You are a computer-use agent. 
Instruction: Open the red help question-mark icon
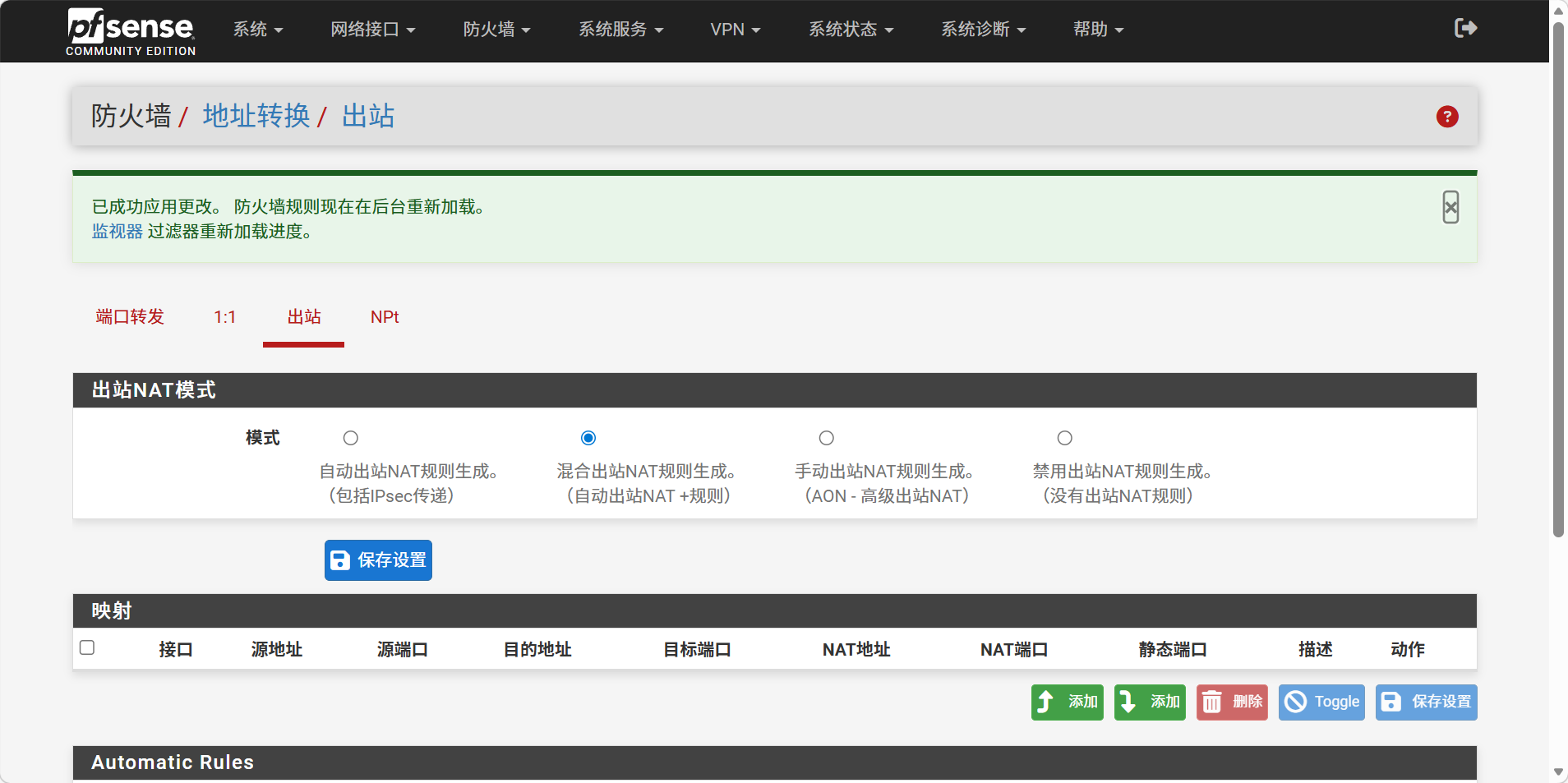point(1446,117)
